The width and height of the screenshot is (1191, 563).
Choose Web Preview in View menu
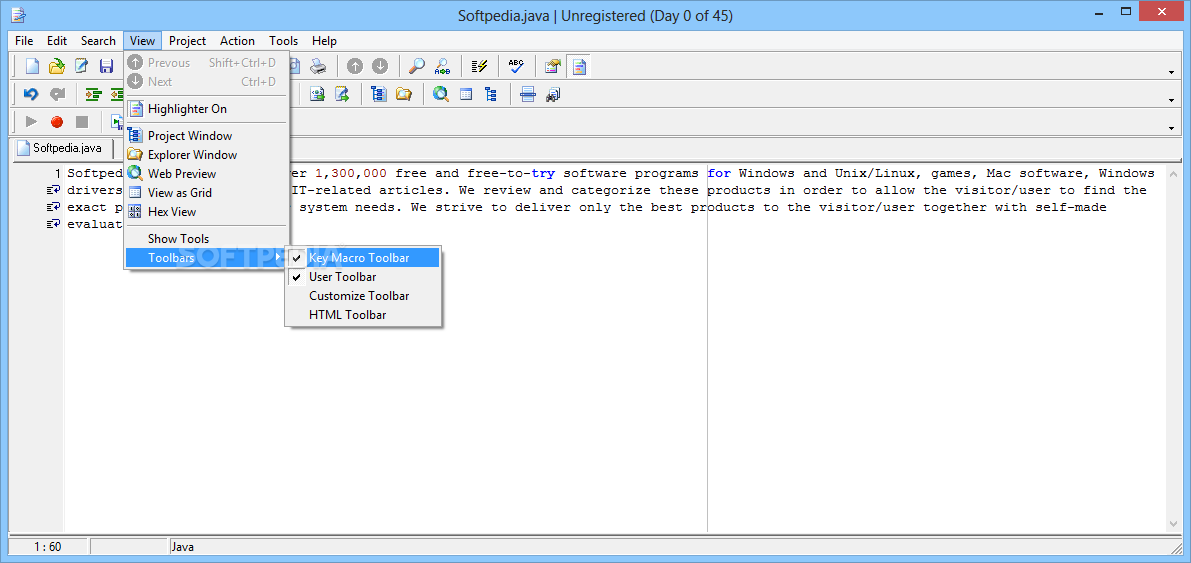pyautogui.click(x=206, y=173)
